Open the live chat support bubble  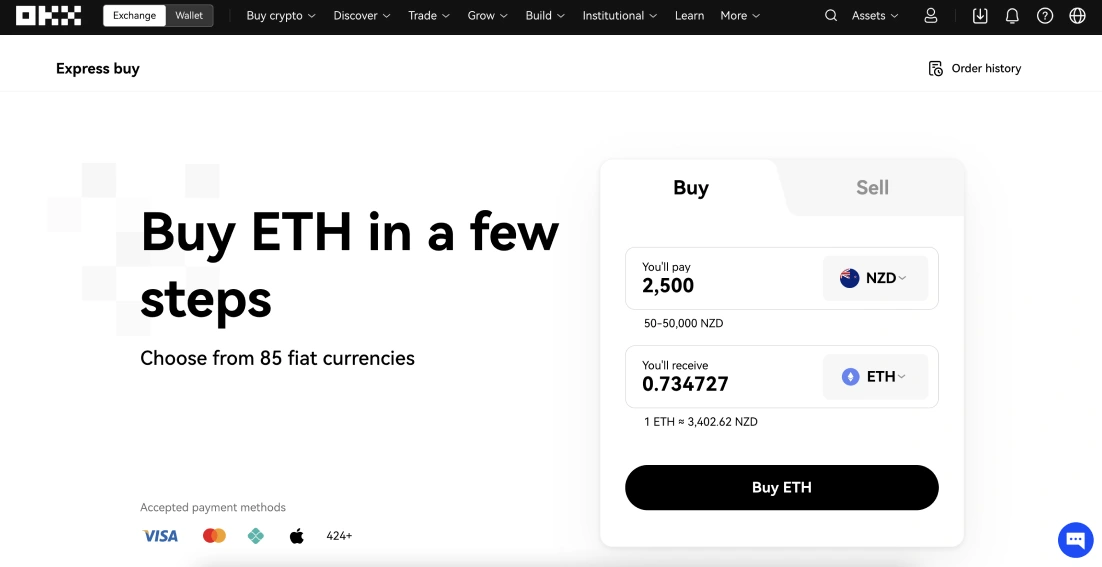point(1076,540)
